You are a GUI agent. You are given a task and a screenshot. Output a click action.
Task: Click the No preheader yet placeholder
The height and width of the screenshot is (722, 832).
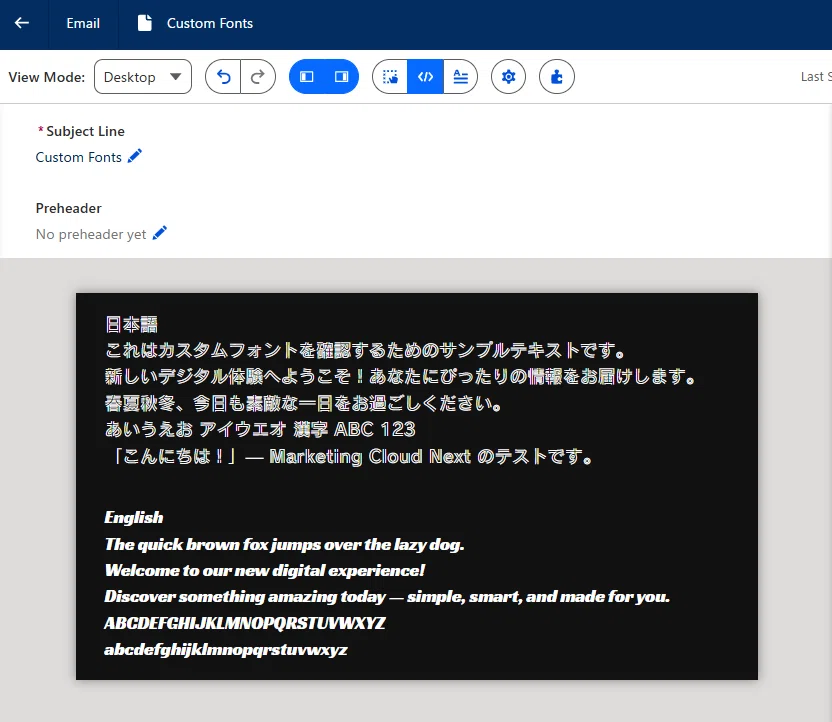[x=91, y=234]
